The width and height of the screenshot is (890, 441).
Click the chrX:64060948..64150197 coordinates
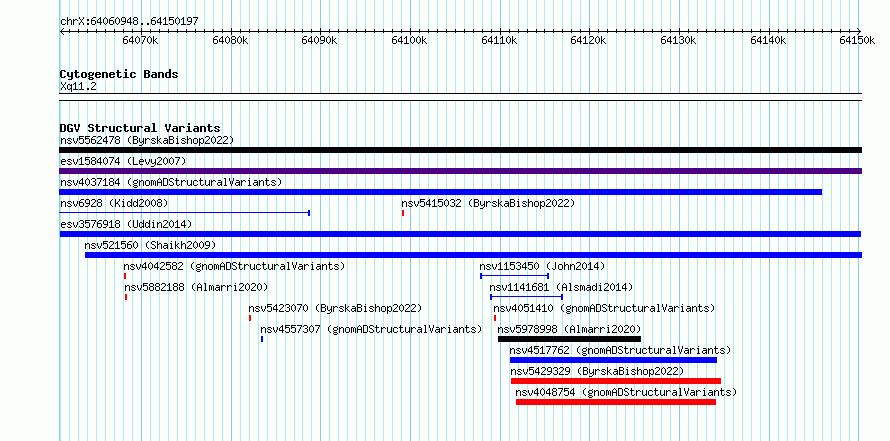129,22
